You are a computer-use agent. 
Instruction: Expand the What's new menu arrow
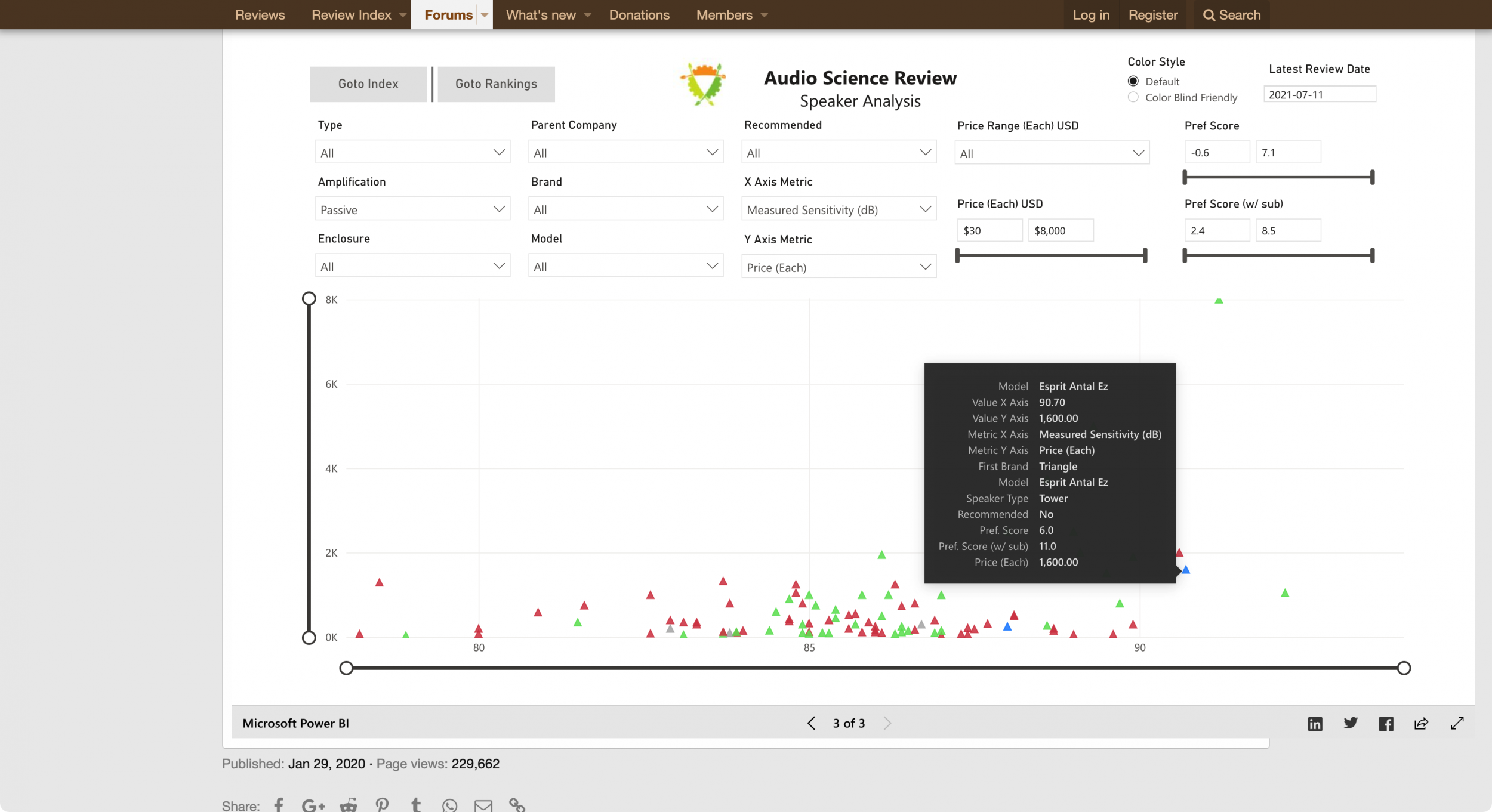pyautogui.click(x=587, y=15)
